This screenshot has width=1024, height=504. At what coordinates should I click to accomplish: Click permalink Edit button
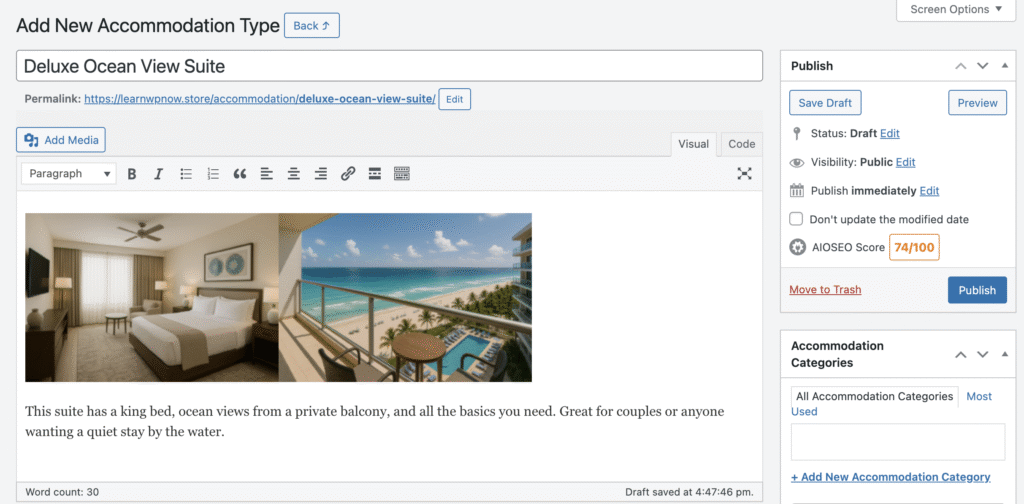(x=455, y=100)
